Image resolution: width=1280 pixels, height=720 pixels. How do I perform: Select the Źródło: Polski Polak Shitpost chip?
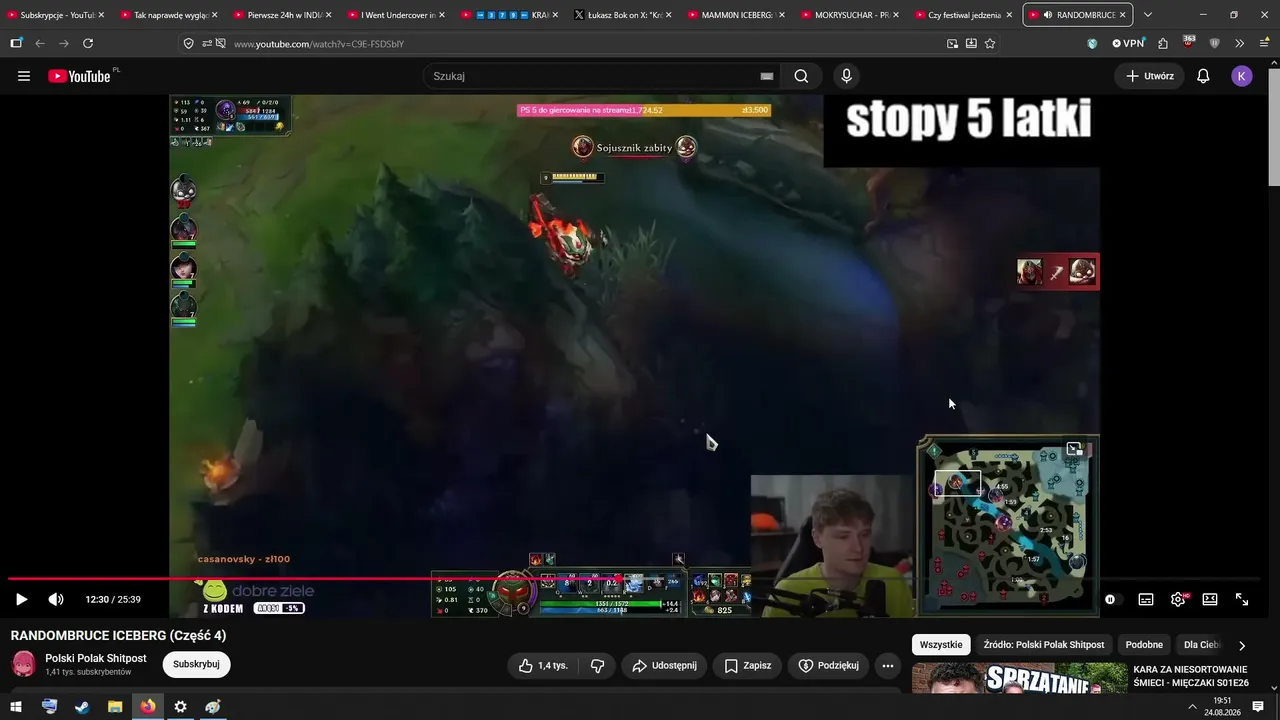point(1044,645)
